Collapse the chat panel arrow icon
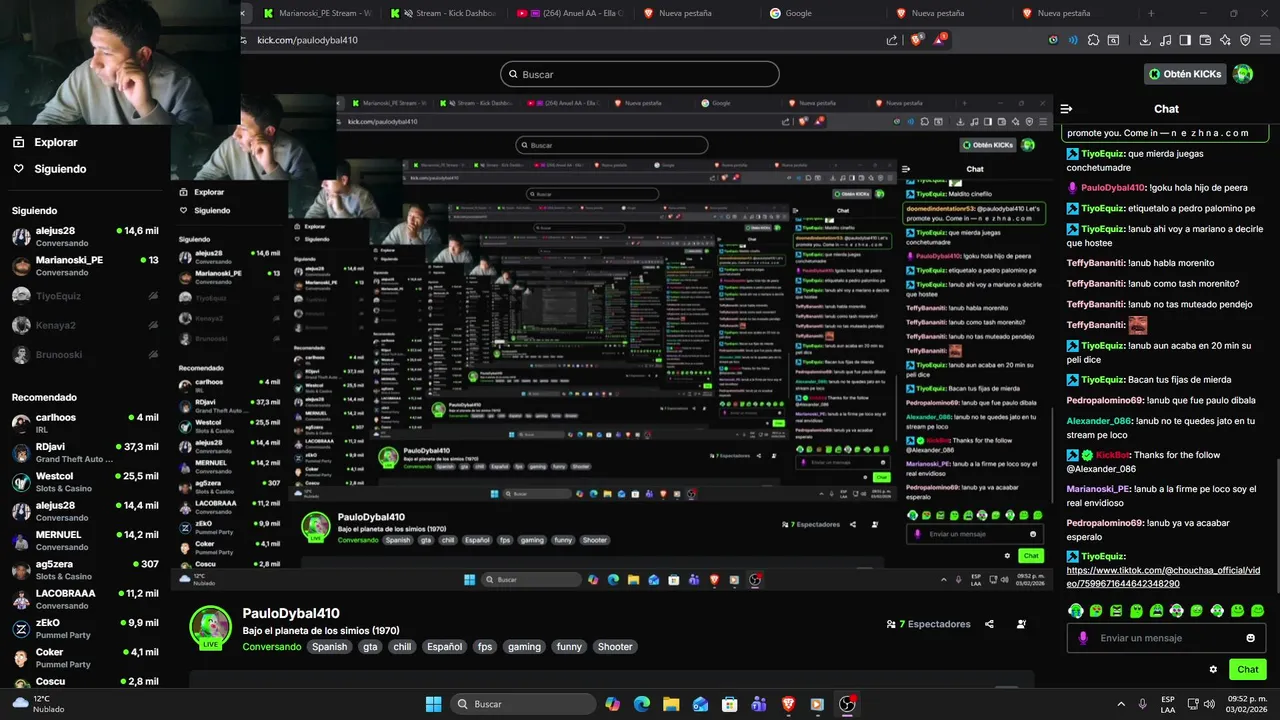Screen dimensions: 1280x720 click(x=1066, y=109)
